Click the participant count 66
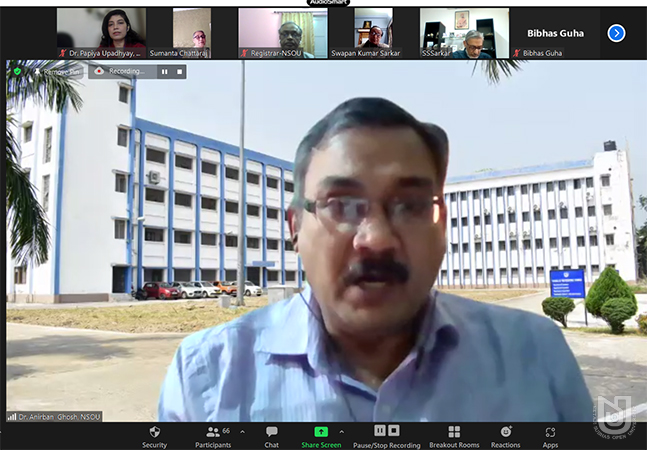The width and height of the screenshot is (647, 450). pos(226,431)
